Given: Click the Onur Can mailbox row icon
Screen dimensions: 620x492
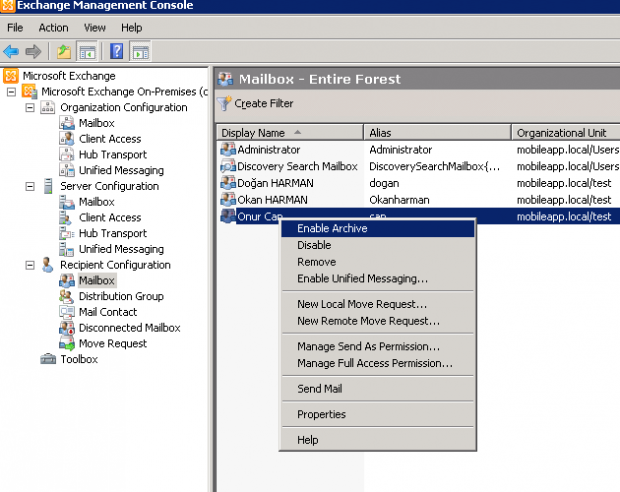Looking at the screenshot, I should pos(228,216).
